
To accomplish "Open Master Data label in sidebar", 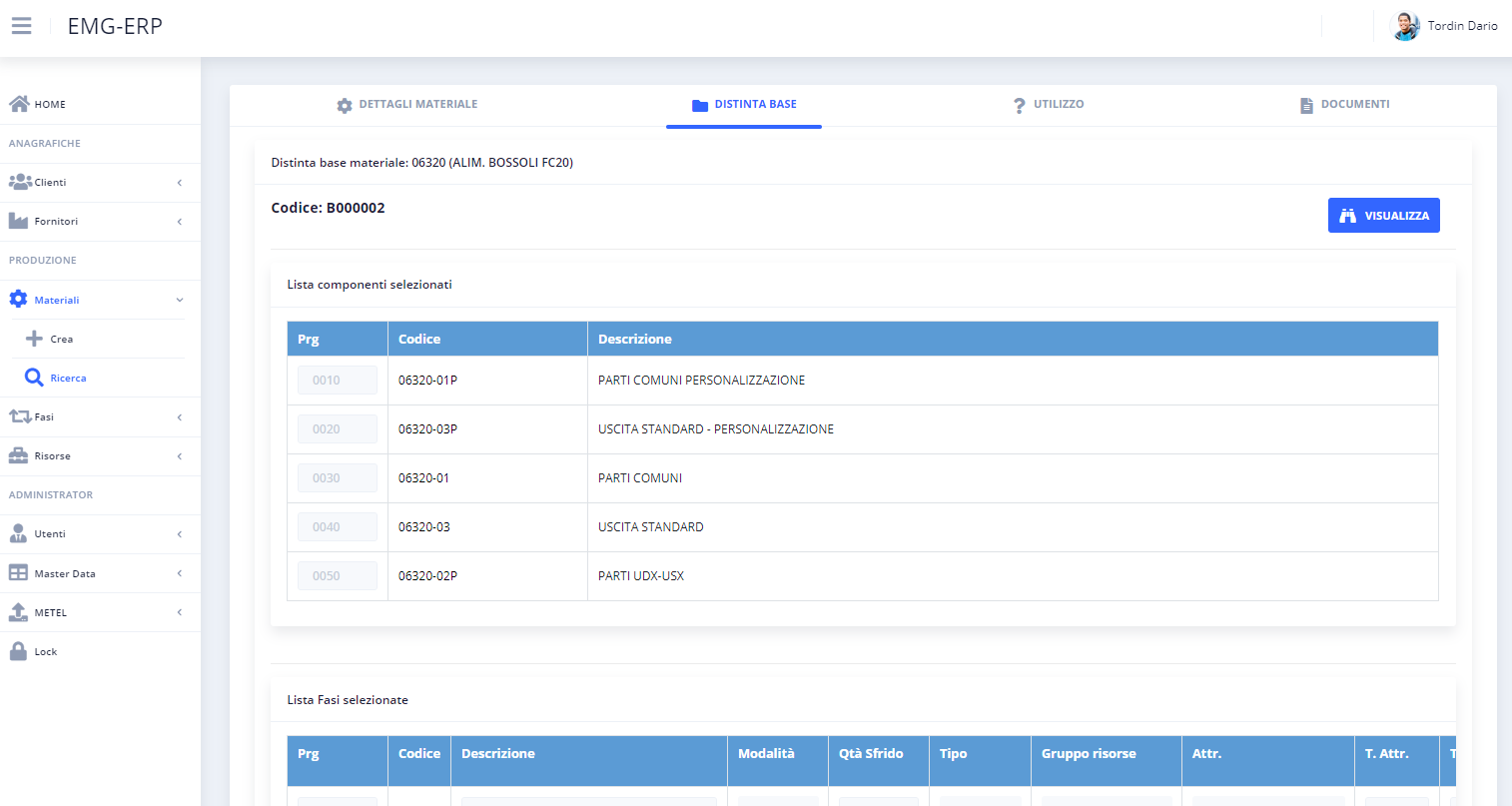I will [65, 574].
